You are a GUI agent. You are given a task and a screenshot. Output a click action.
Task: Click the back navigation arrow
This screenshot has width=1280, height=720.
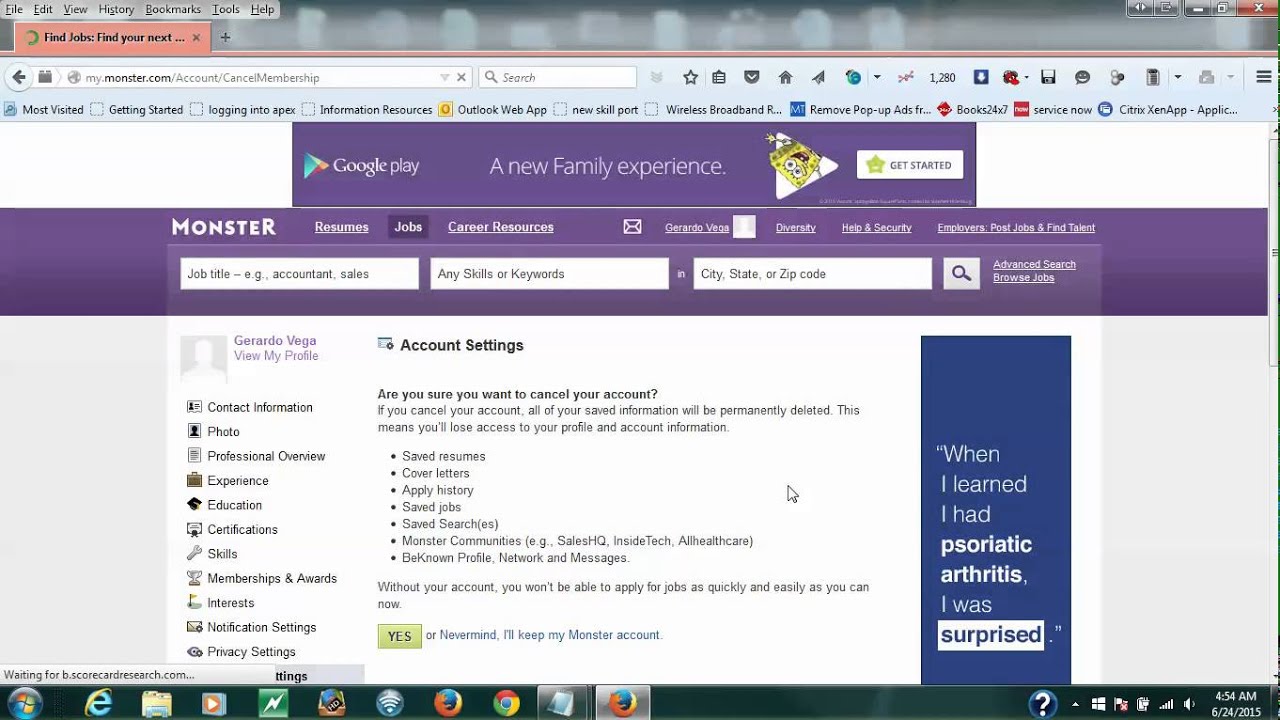coord(19,77)
